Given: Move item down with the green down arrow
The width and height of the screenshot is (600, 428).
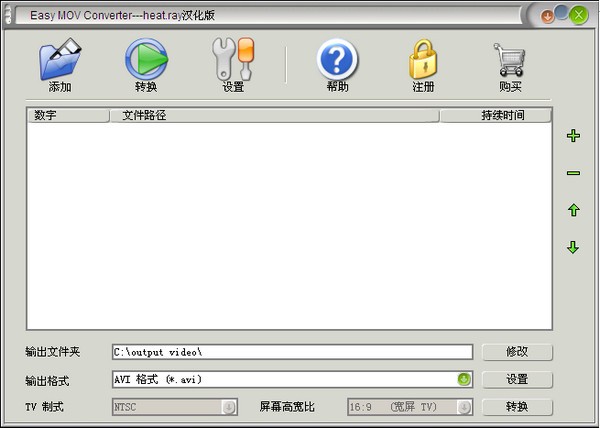Looking at the screenshot, I should click(573, 247).
